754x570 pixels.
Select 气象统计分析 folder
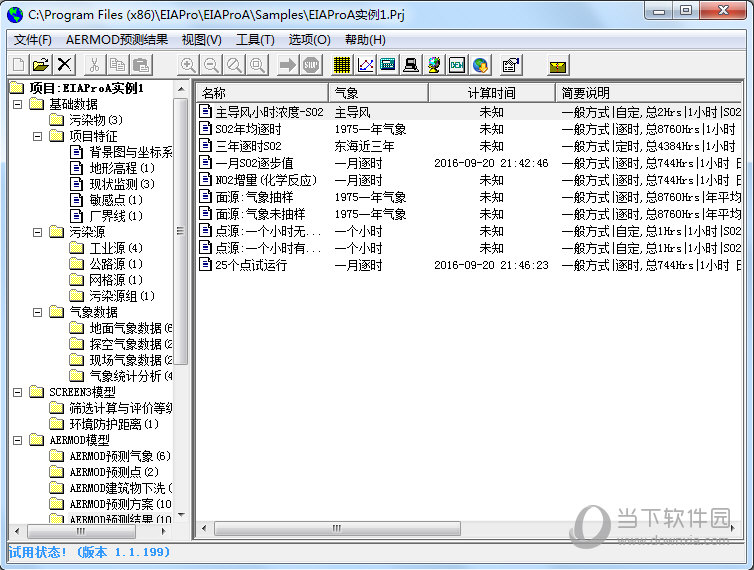[131, 376]
